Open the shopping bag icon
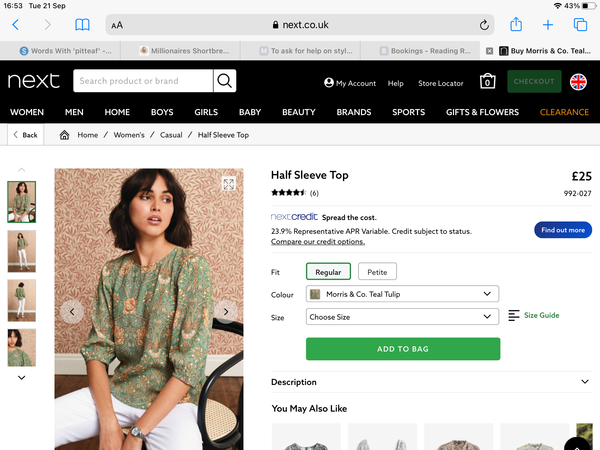The width and height of the screenshot is (600, 450). (x=487, y=81)
